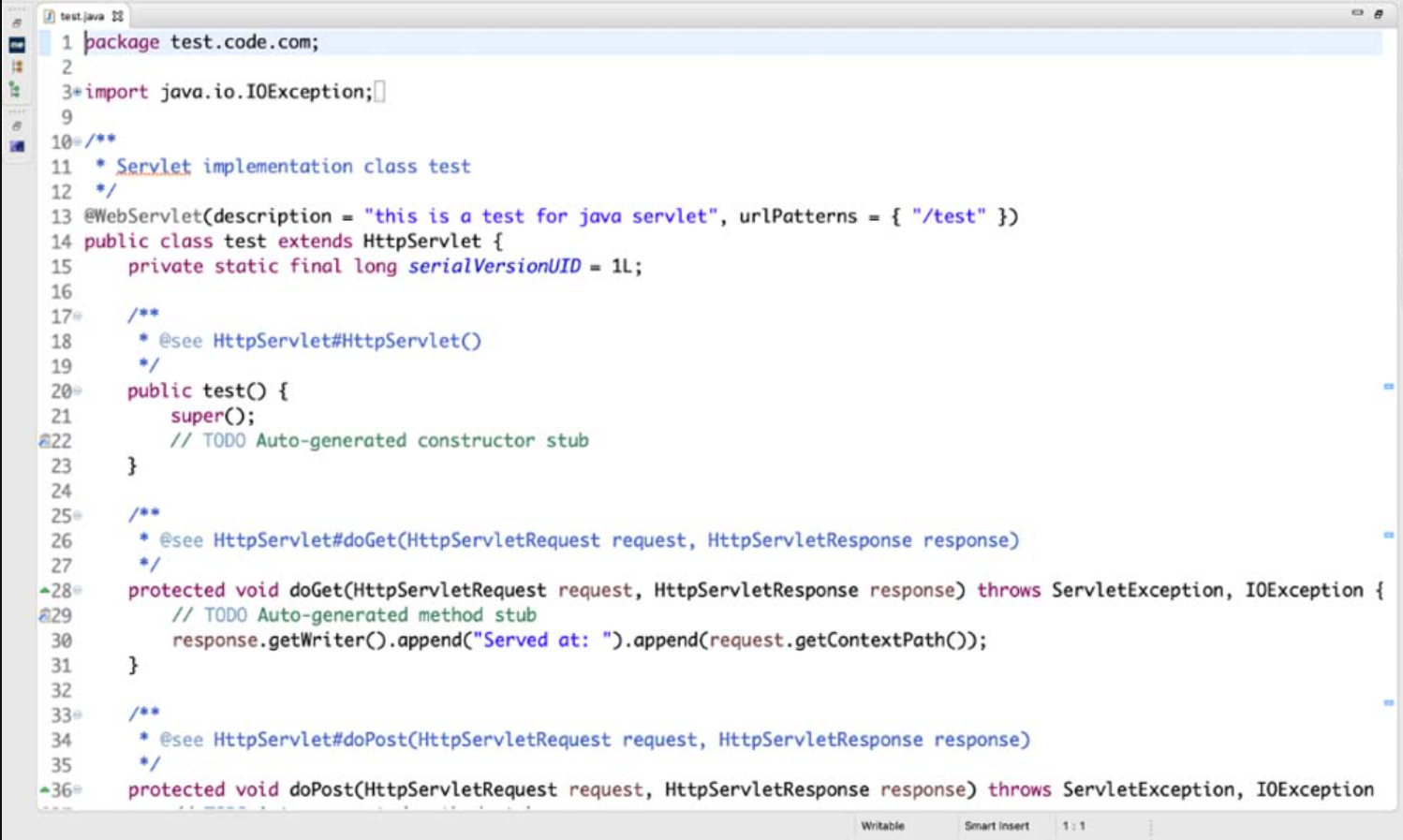Maximize the editor area
The image size is (1403, 840).
tap(1379, 13)
